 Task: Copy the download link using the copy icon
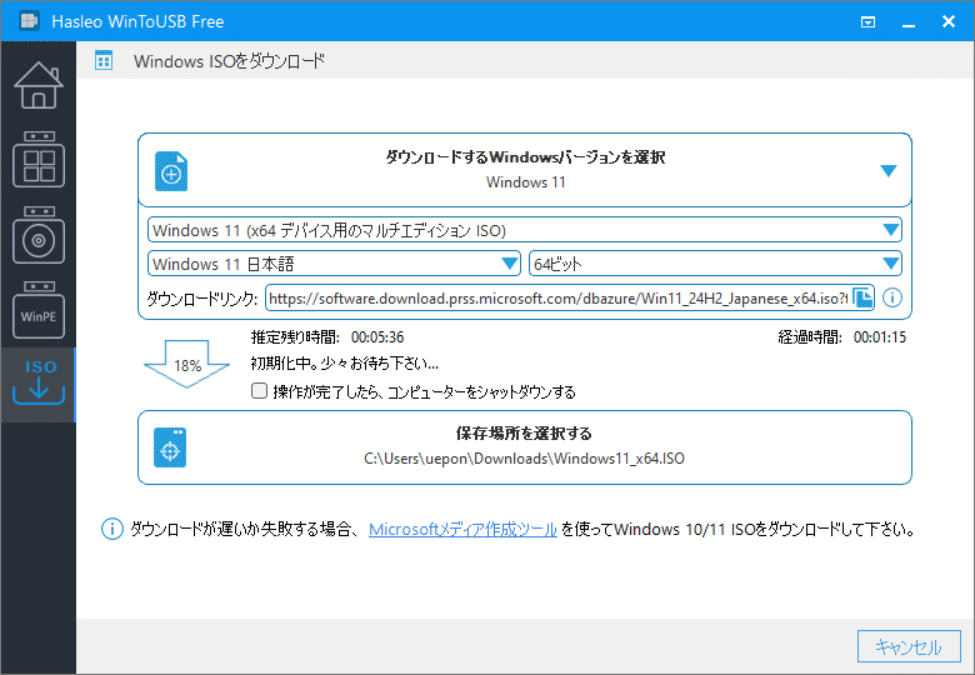coord(862,297)
